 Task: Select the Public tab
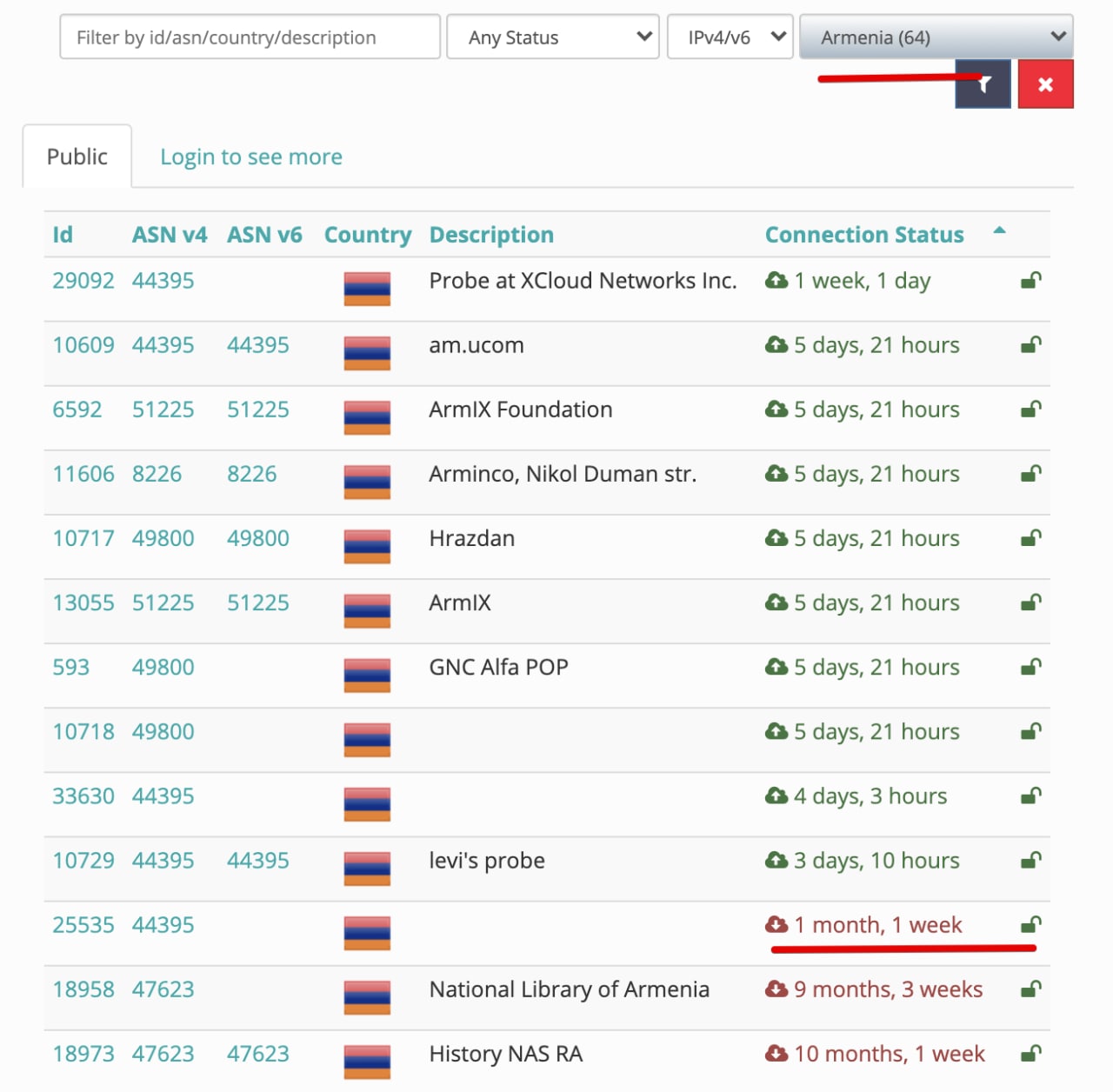pos(77,156)
